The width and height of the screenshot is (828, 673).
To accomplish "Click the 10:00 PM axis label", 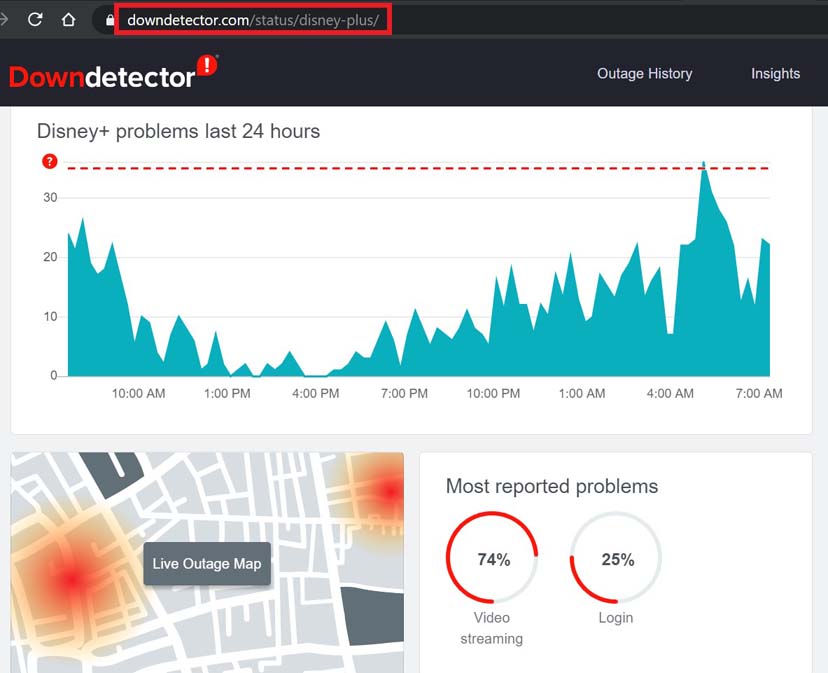I will point(493,394).
